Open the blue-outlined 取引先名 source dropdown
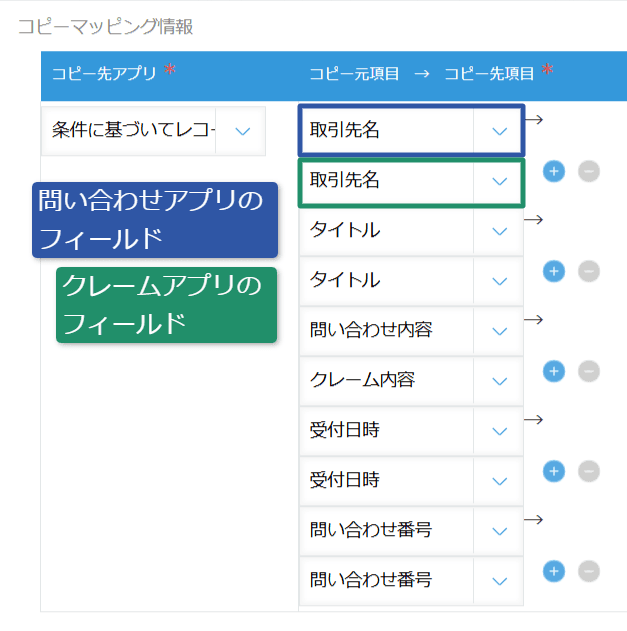 (x=411, y=130)
